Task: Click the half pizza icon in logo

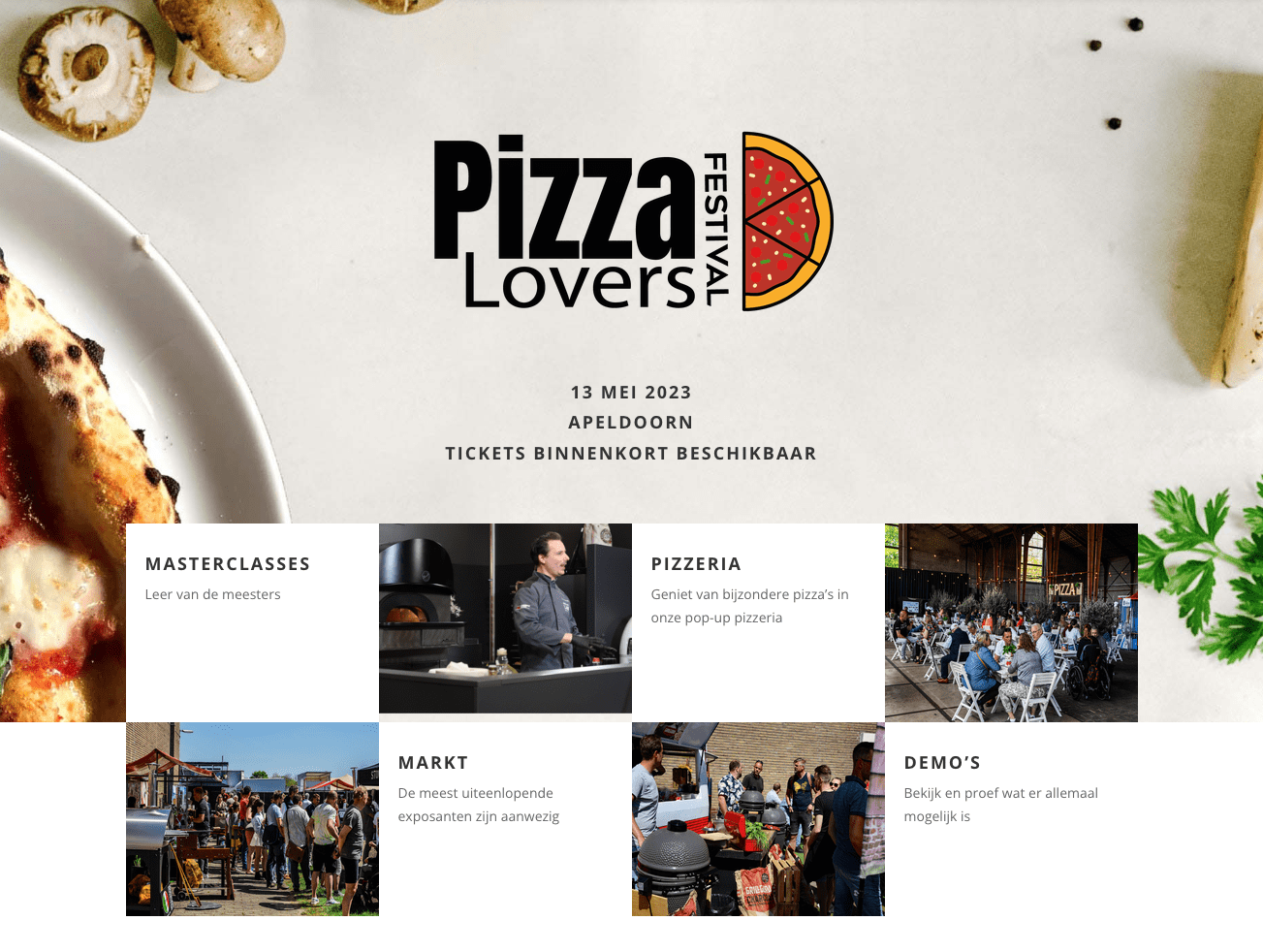Action: (x=787, y=221)
